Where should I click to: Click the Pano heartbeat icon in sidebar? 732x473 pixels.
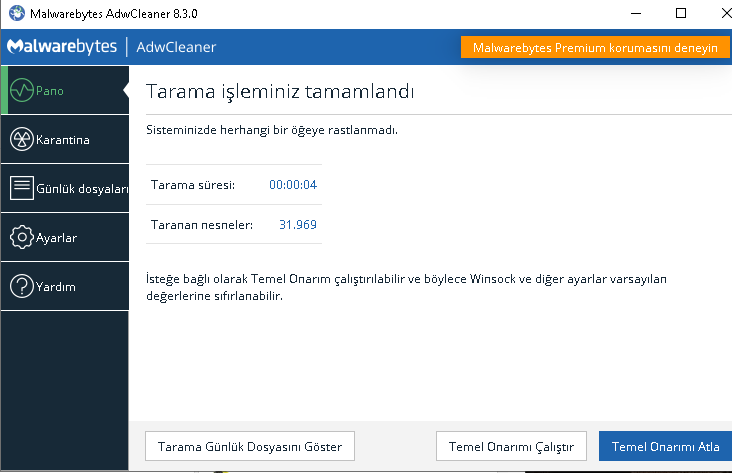[x=22, y=90]
